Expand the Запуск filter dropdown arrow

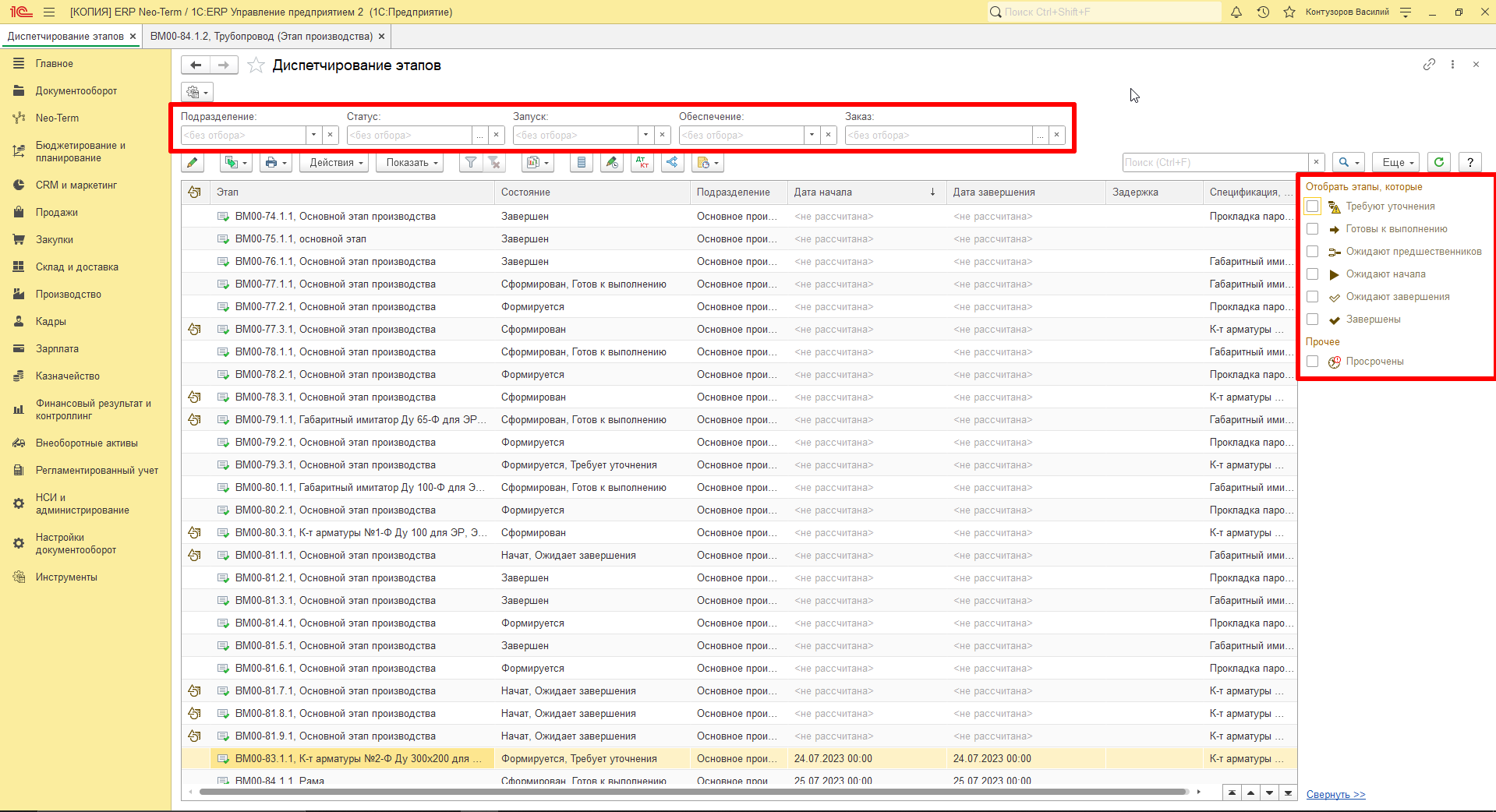coord(646,135)
